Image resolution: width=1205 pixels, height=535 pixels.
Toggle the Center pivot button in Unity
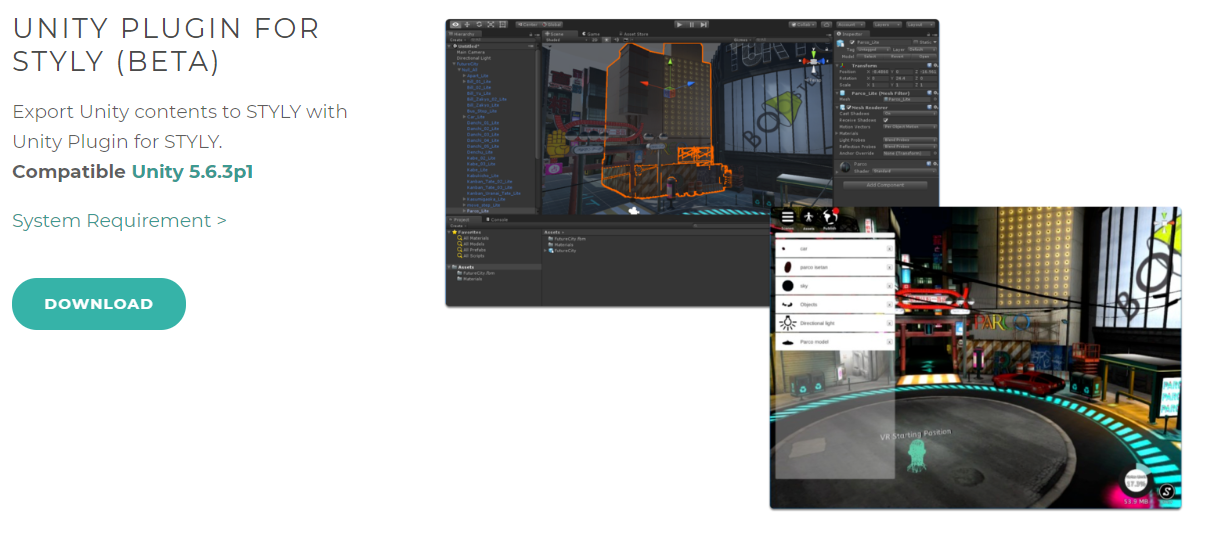(x=528, y=24)
